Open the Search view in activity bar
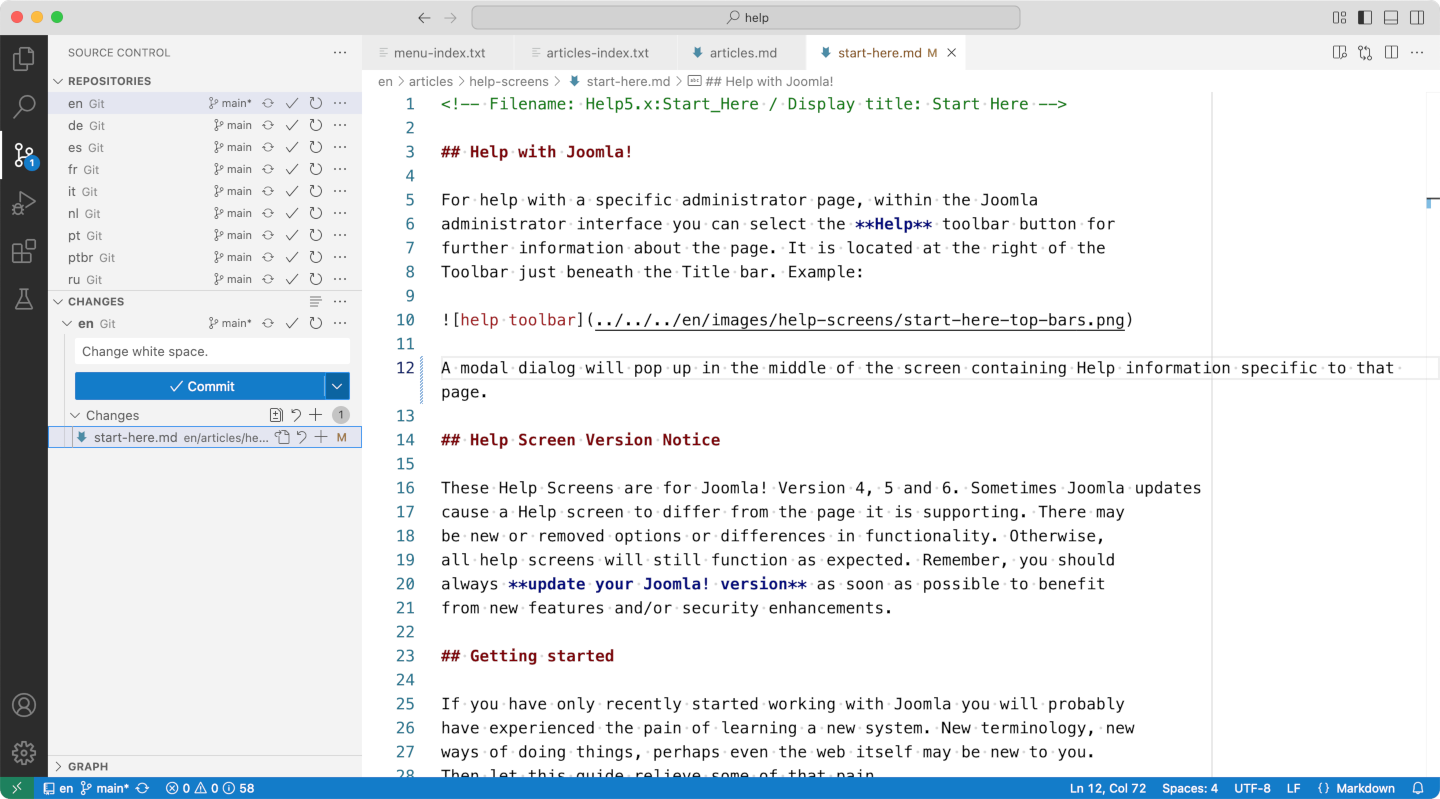 [24, 107]
